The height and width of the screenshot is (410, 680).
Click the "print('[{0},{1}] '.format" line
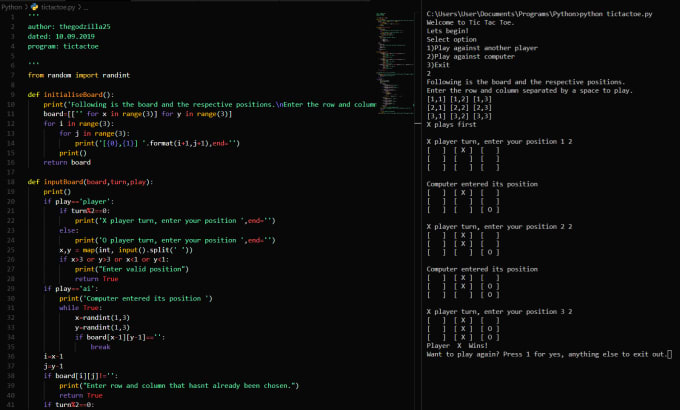coord(157,143)
